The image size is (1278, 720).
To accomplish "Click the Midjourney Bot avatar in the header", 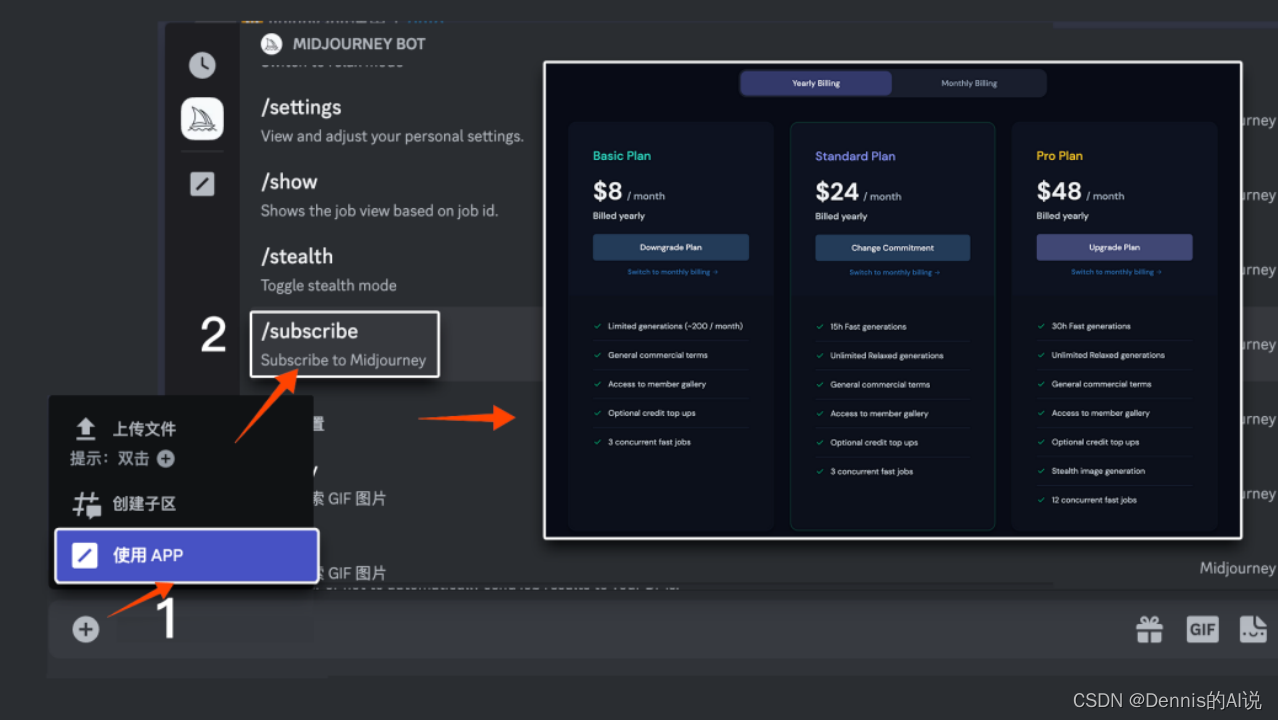I will [271, 44].
